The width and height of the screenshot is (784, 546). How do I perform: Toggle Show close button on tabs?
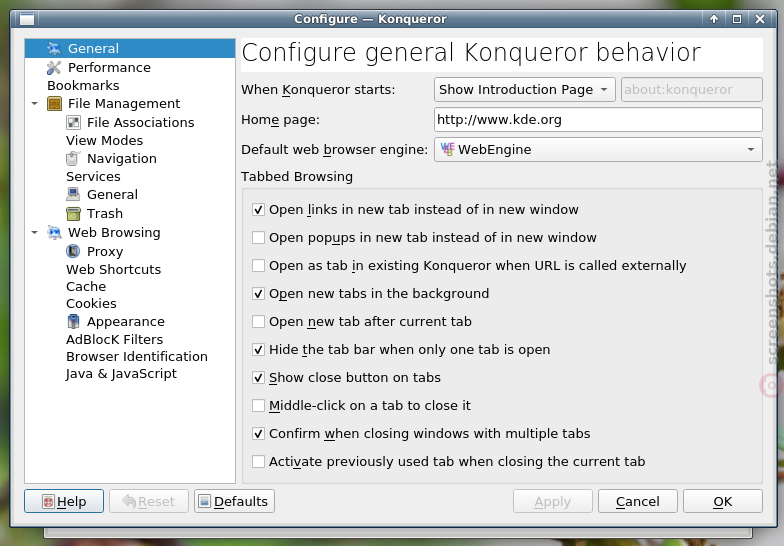pos(258,378)
